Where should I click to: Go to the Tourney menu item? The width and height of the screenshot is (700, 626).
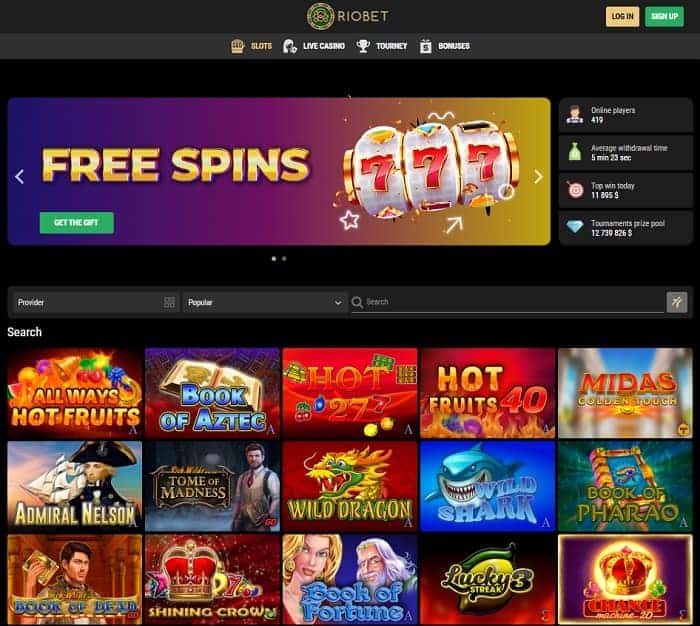click(392, 46)
